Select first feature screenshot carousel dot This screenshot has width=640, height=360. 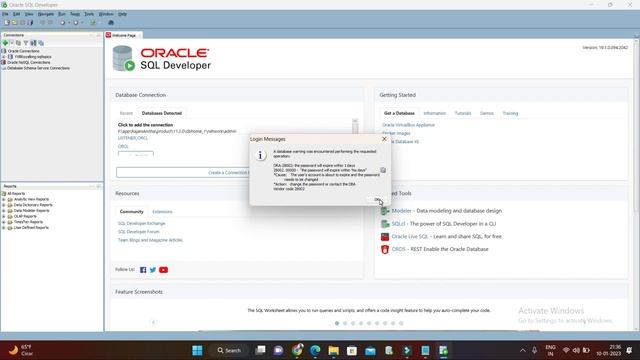[337, 323]
